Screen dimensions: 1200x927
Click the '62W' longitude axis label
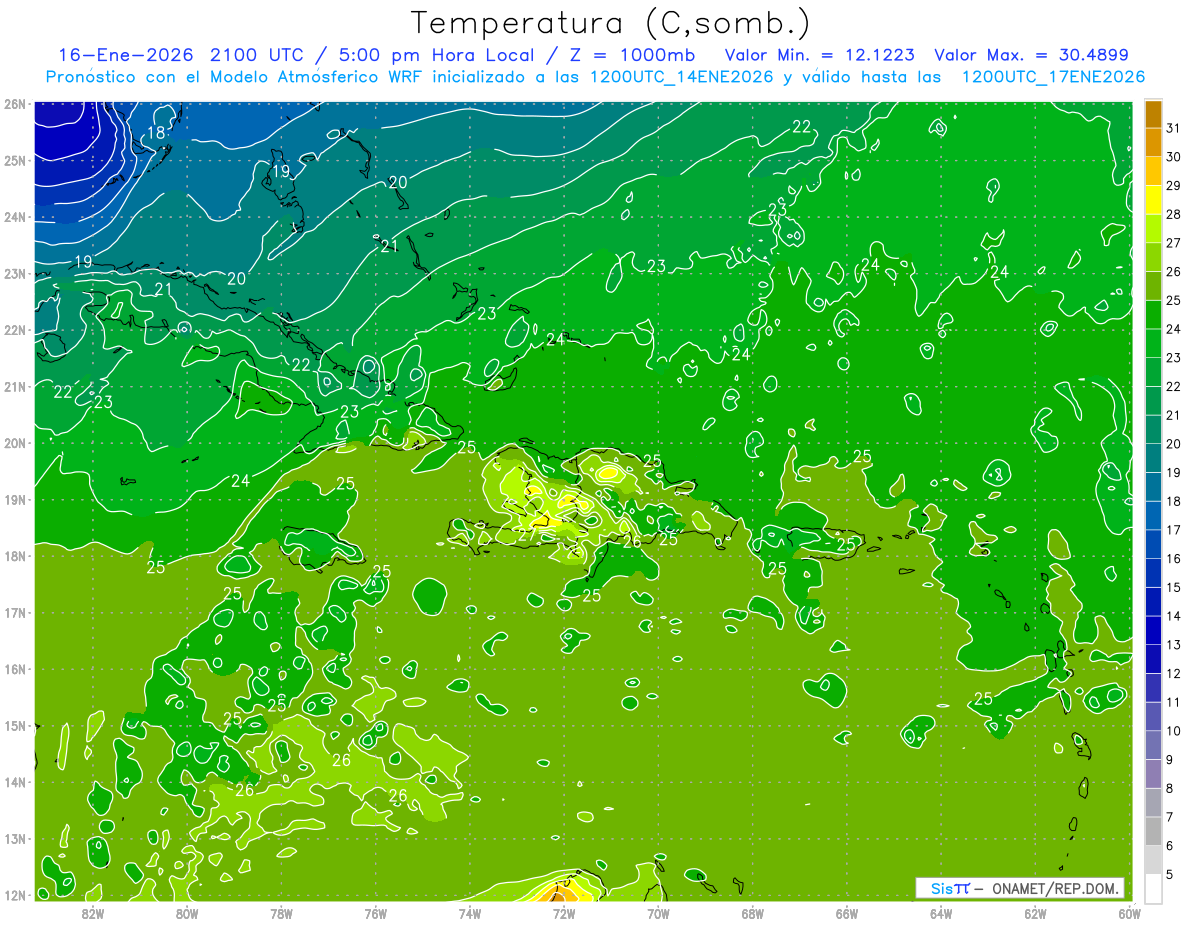tap(1035, 913)
